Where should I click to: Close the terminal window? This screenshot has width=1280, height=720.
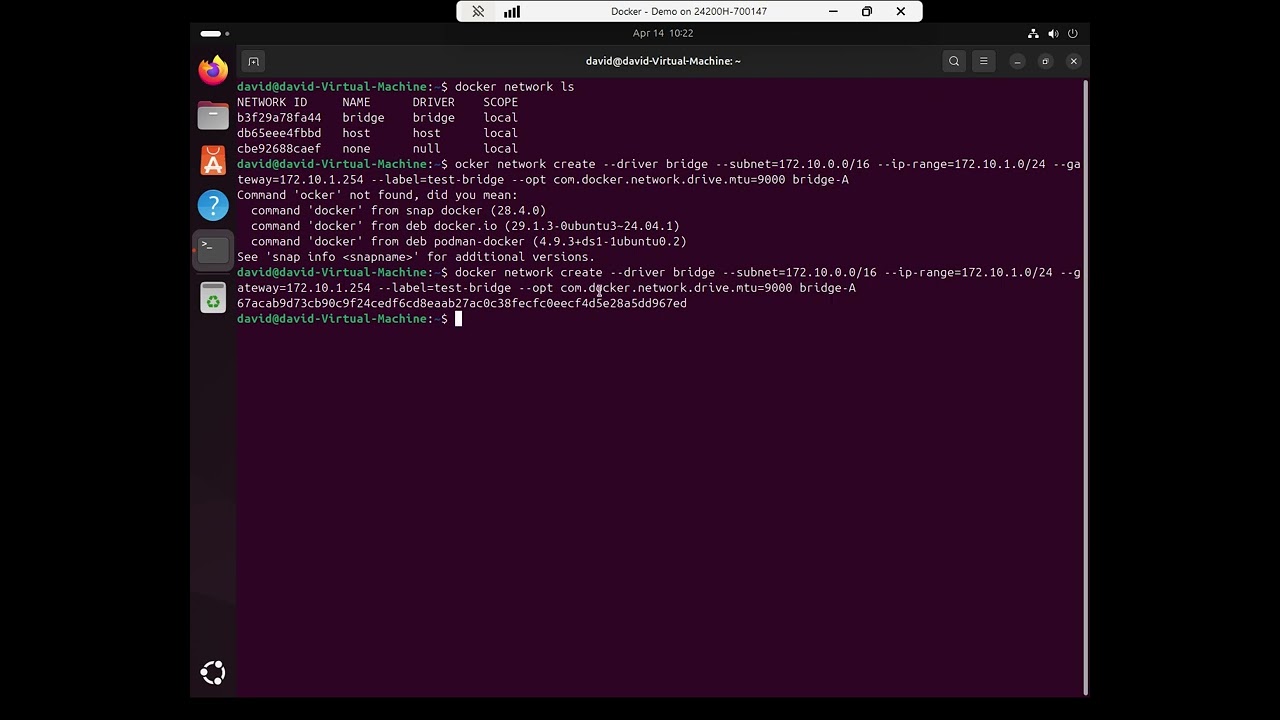[1074, 61]
